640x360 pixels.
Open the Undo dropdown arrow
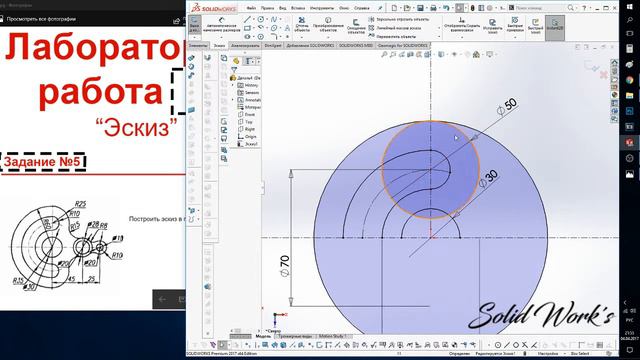pyautogui.click(x=453, y=8)
